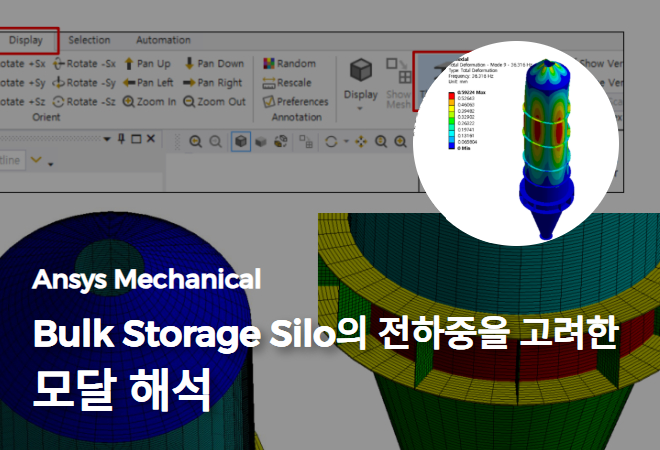660x450 pixels.
Task: Click the Rotate +Sx command
Action: [22, 64]
